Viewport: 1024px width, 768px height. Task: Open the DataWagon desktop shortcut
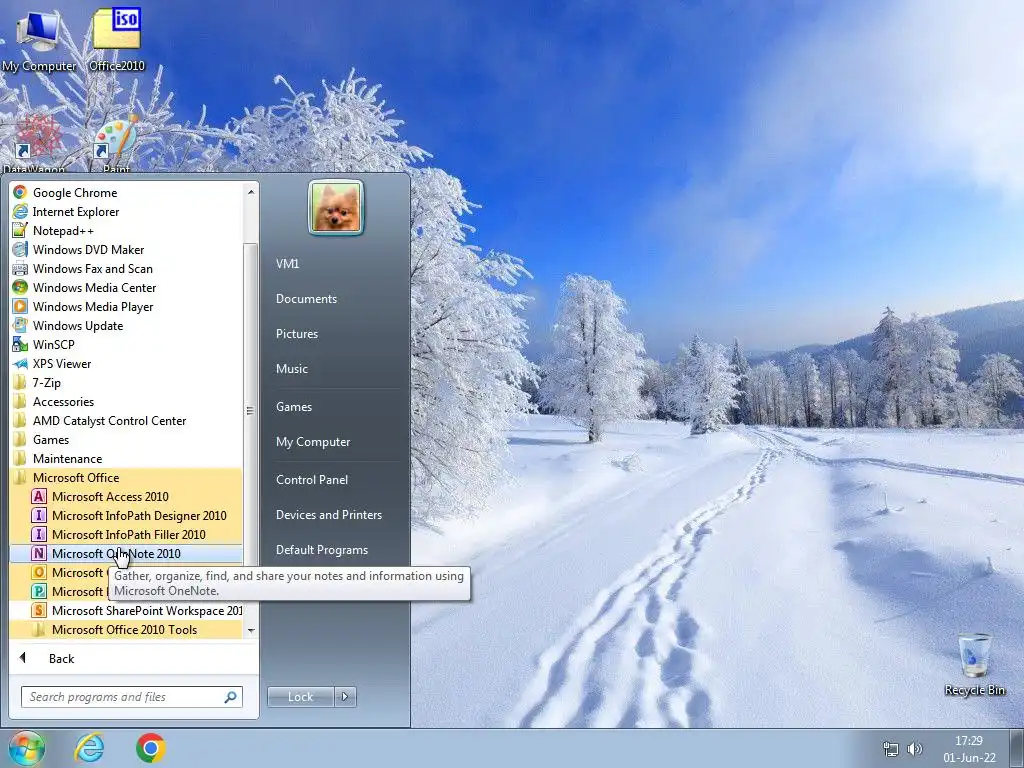click(36, 145)
